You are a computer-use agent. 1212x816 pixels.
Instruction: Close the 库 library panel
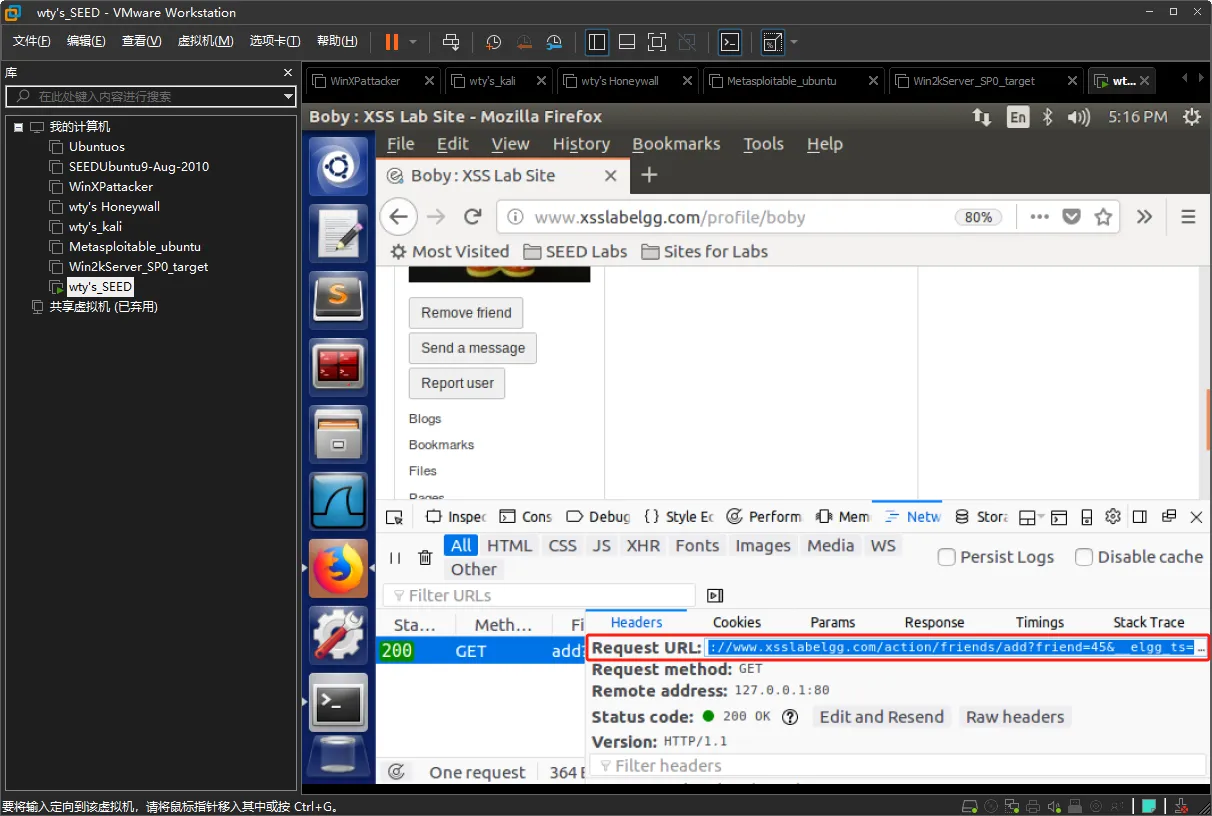click(x=288, y=73)
